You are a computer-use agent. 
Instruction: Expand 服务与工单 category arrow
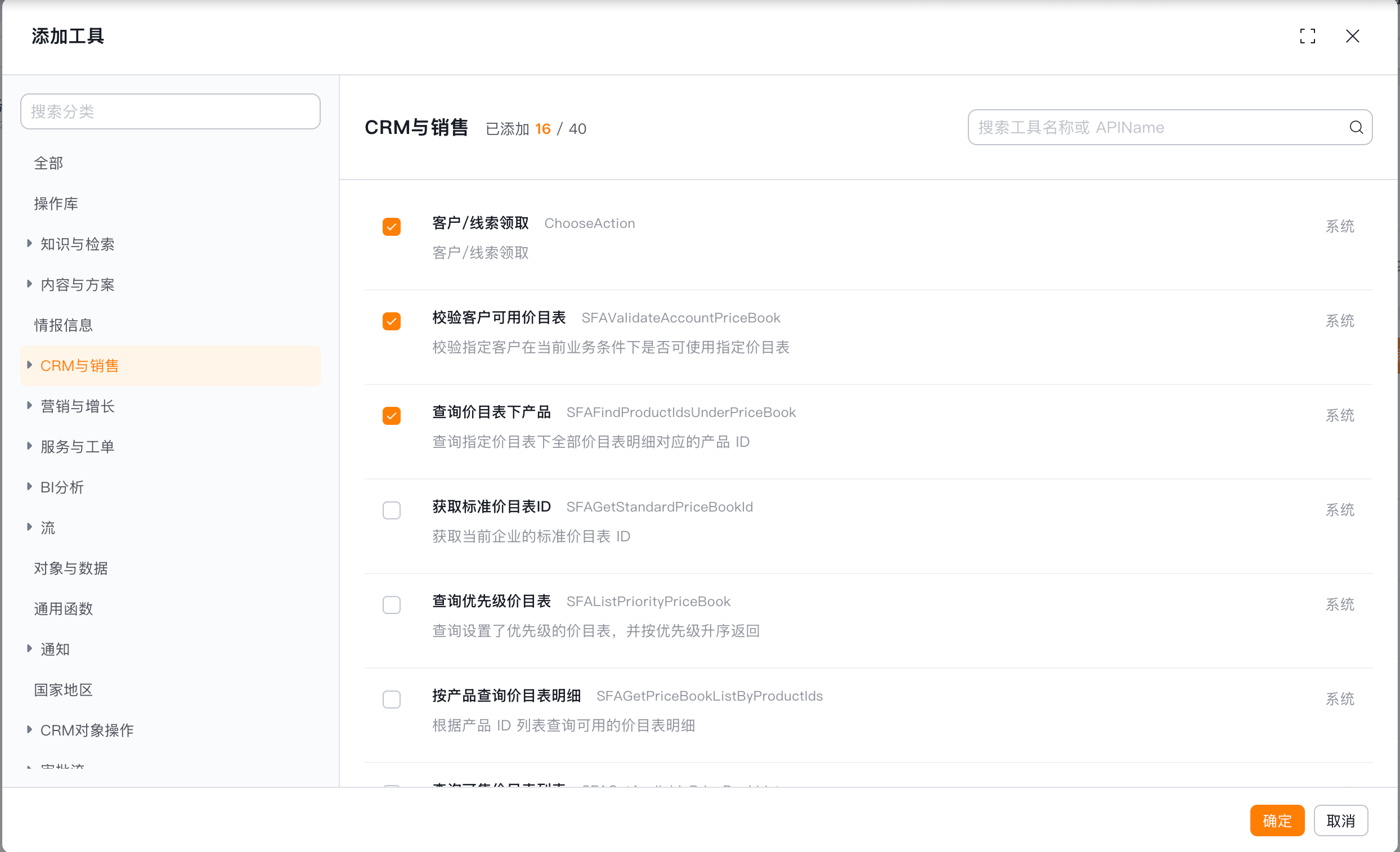point(30,446)
